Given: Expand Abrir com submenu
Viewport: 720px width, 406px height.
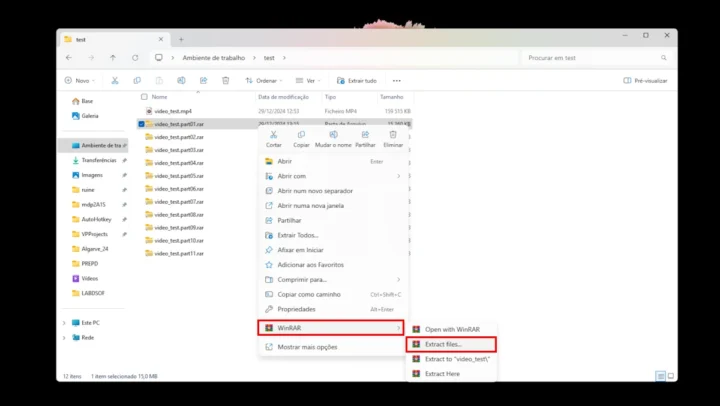Looking at the screenshot, I should pos(399,176).
